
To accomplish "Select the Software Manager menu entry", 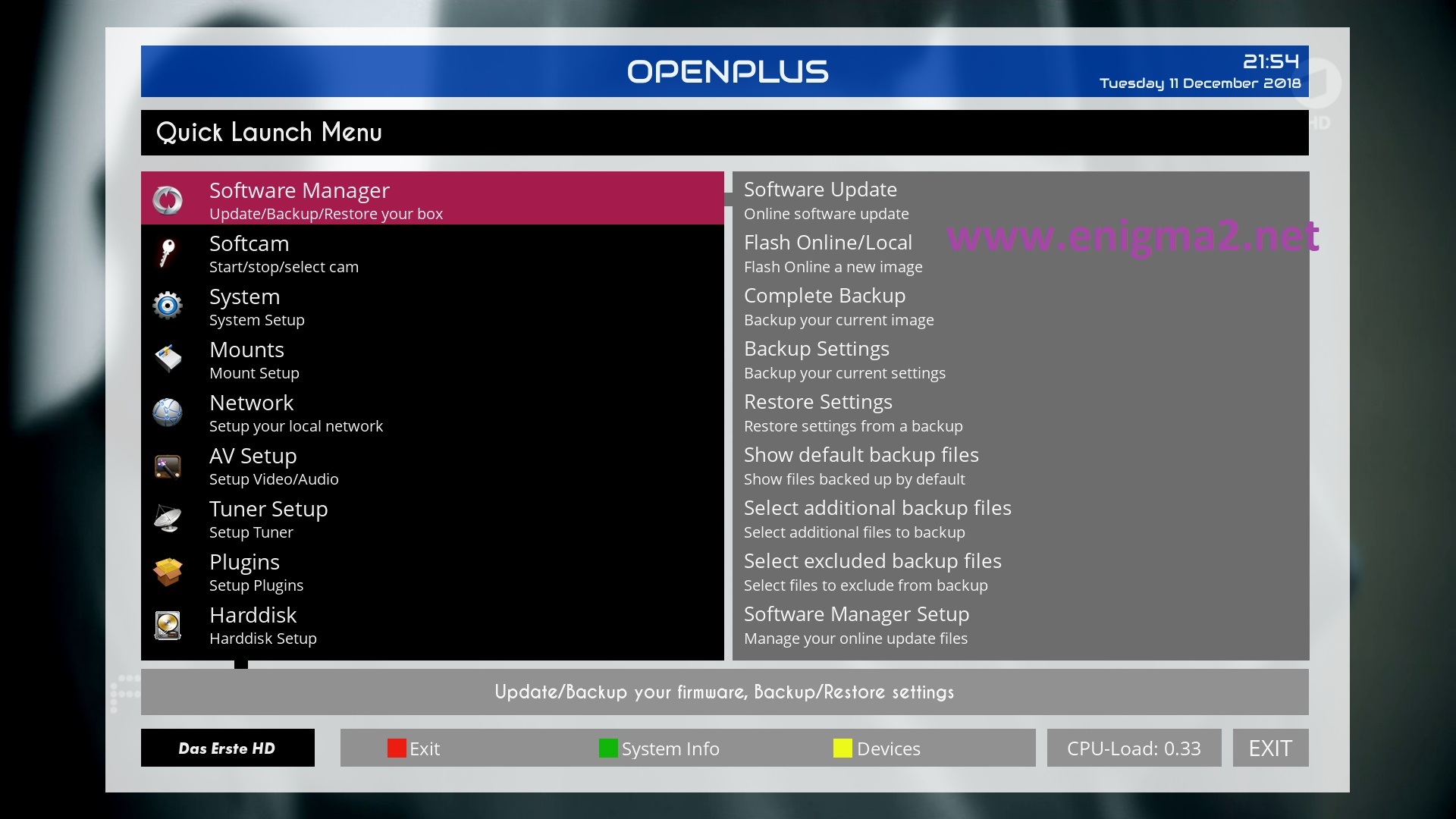I will pyautogui.click(x=432, y=198).
